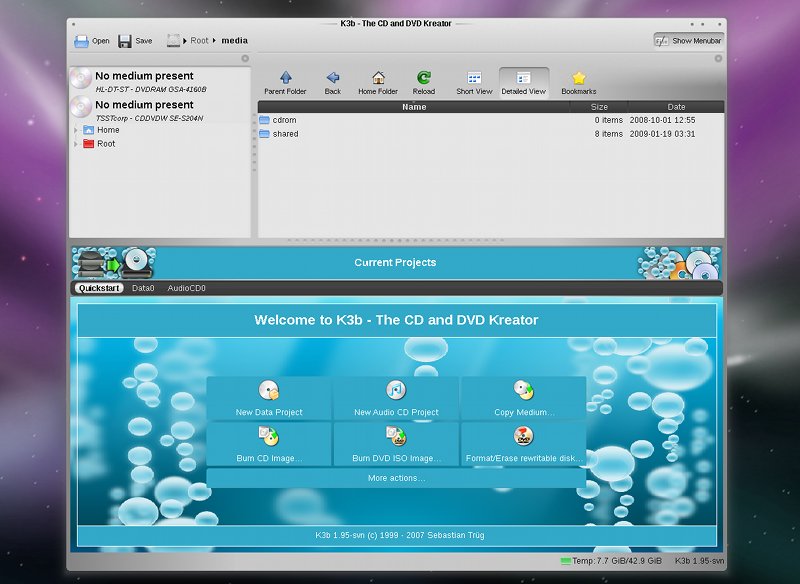800x584 pixels.
Task: Select the HL-DT-ST DVDRAM GSA-4160B drive
Action: (x=159, y=81)
